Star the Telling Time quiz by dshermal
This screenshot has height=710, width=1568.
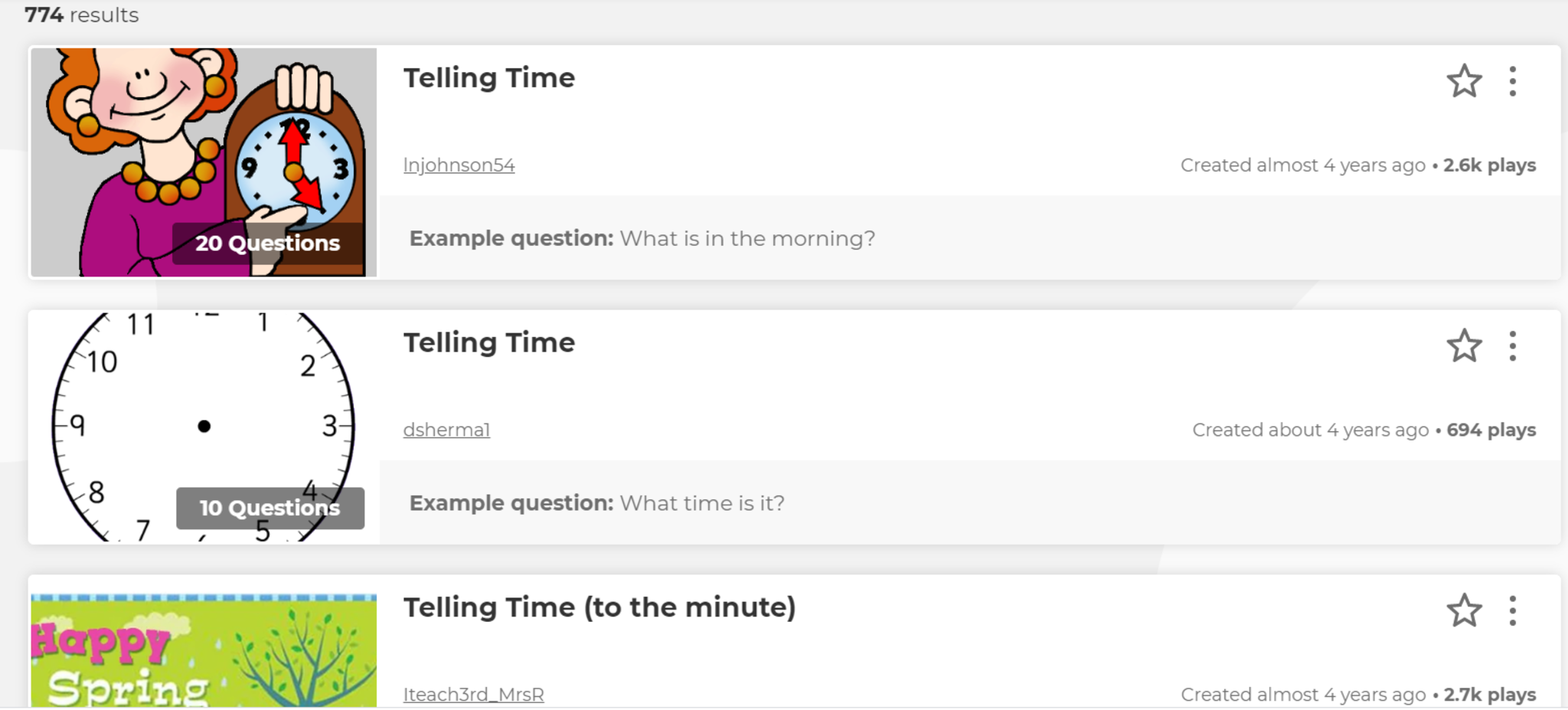click(x=1464, y=345)
